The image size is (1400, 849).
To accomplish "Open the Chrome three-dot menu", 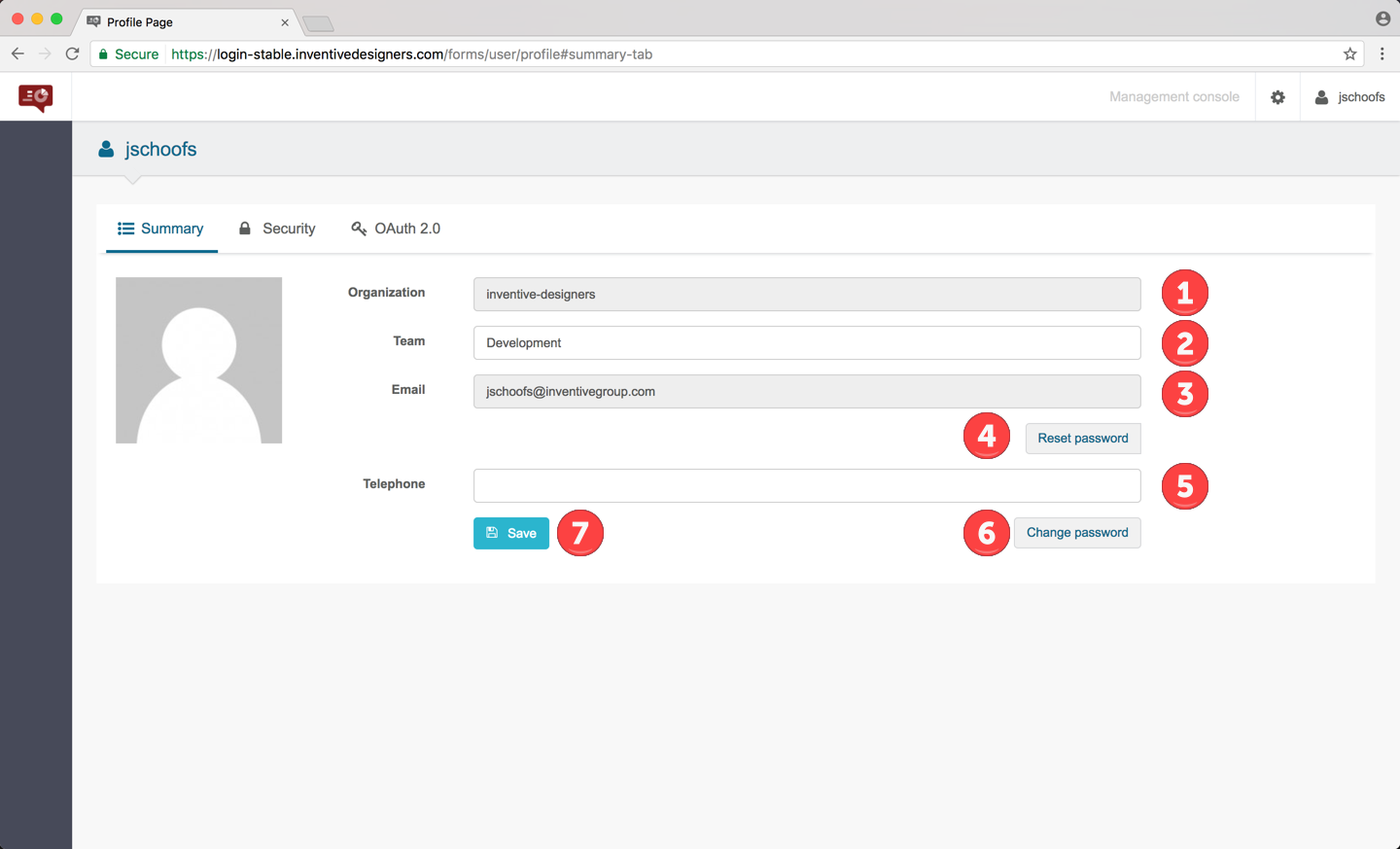I will [1382, 54].
